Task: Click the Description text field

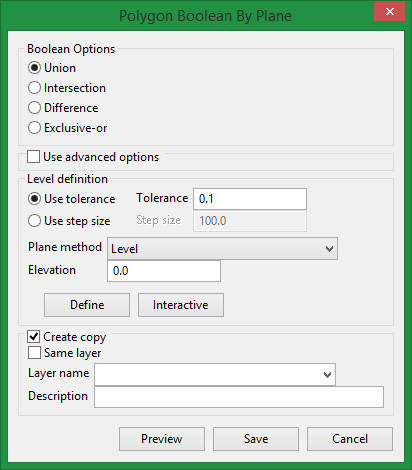Action: 239,397
